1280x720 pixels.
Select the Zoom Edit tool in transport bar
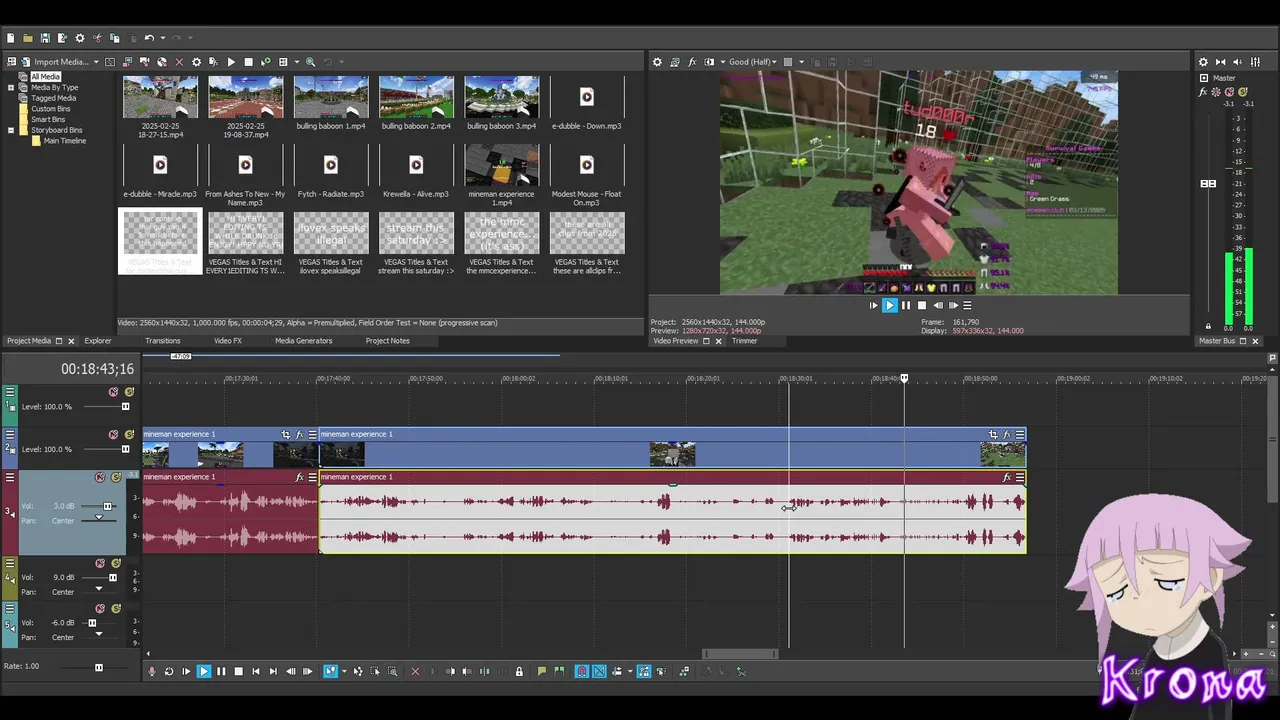392,671
